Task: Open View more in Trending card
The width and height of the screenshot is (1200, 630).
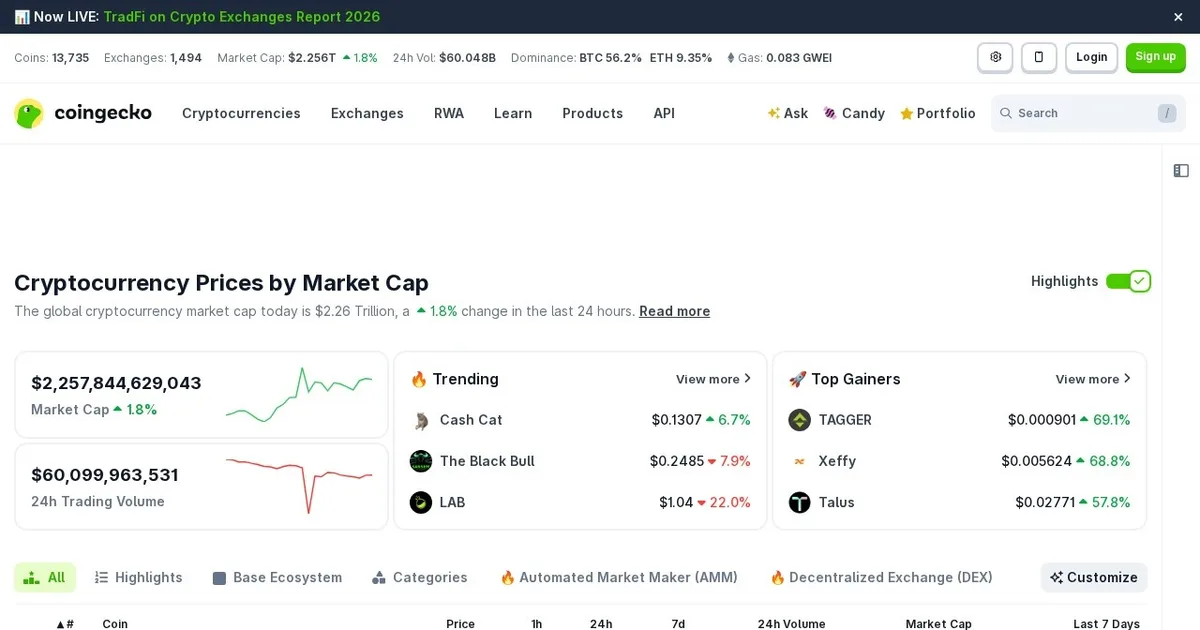Action: pyautogui.click(x=714, y=379)
